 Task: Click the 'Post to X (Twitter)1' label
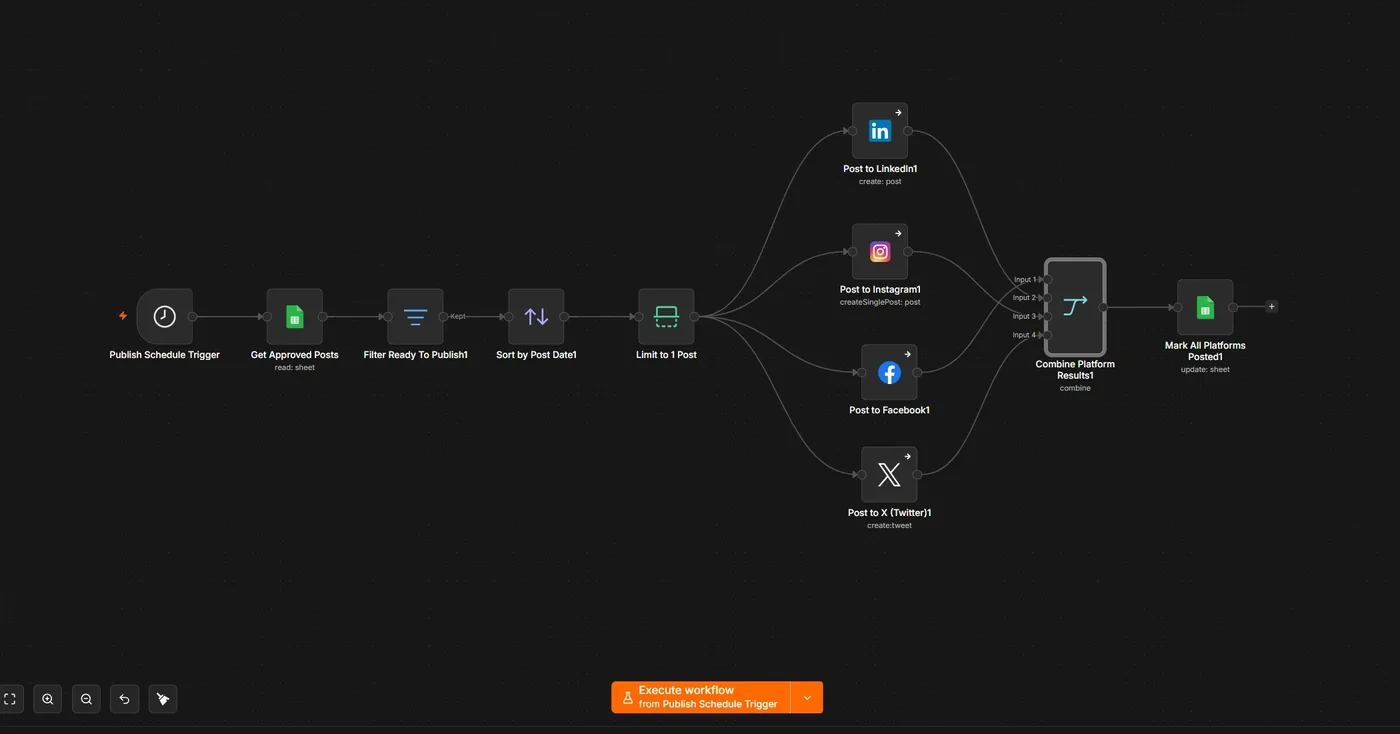click(x=889, y=513)
